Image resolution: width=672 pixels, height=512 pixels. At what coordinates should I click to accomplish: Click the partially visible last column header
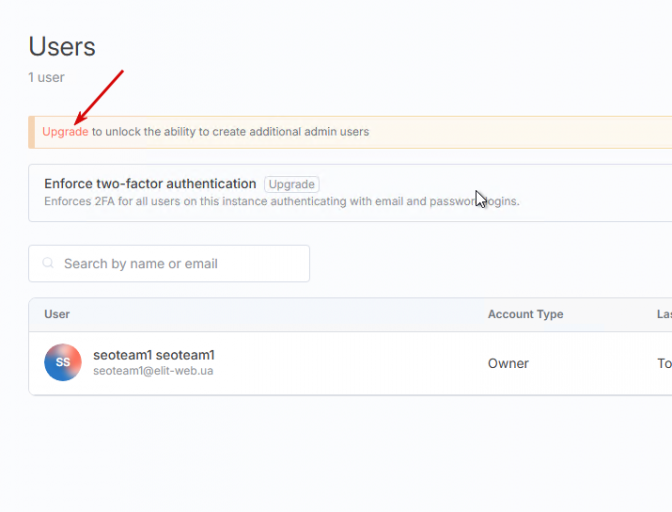(664, 314)
